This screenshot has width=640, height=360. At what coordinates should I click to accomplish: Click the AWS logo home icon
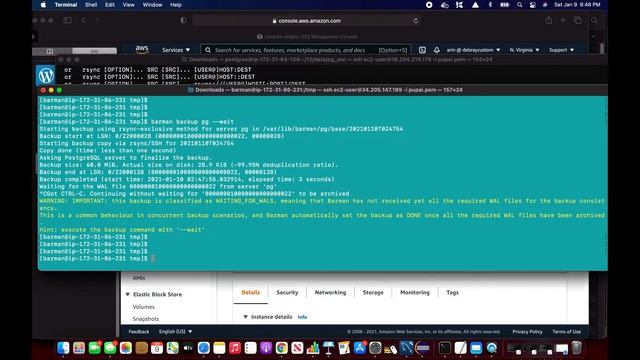click(x=142, y=49)
